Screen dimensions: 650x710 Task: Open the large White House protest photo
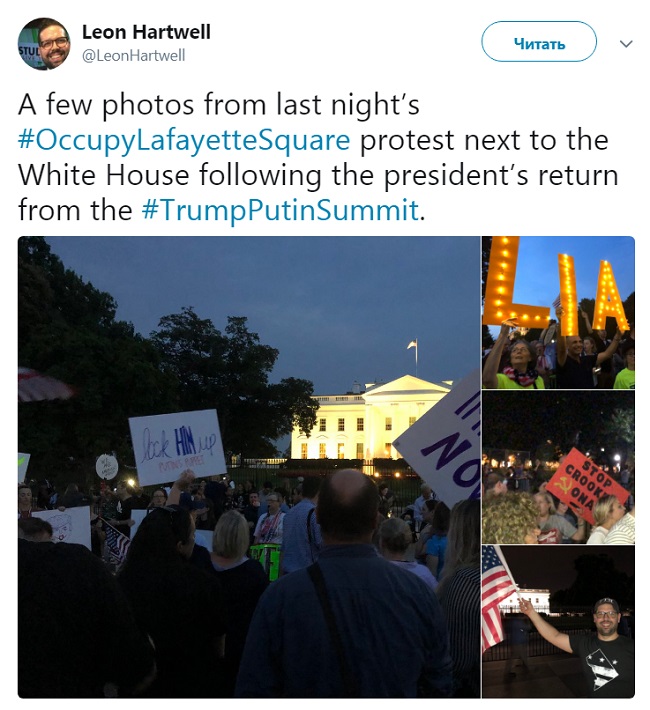click(x=249, y=467)
